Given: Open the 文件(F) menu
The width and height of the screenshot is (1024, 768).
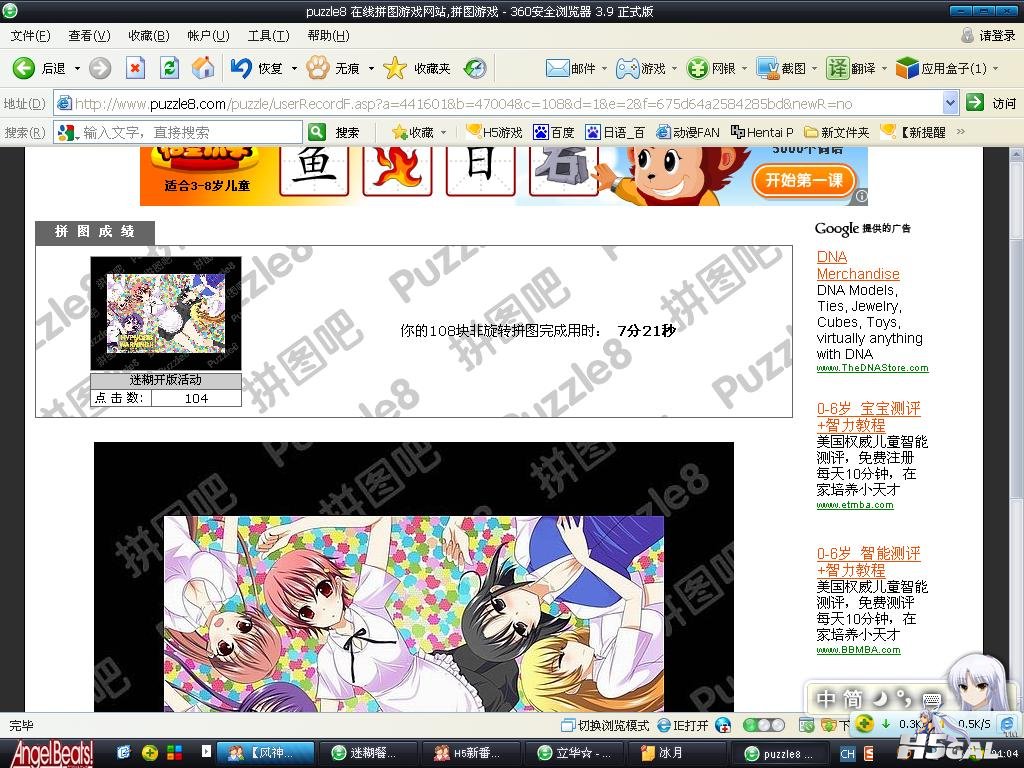Looking at the screenshot, I should (31, 35).
